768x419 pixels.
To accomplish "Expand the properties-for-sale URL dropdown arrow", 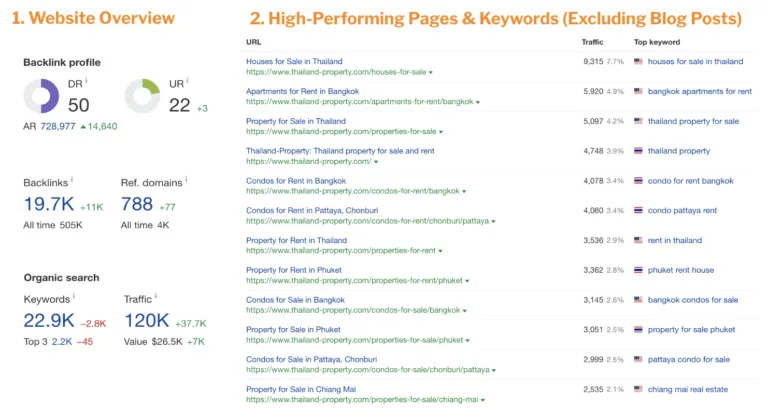I will pyautogui.click(x=441, y=132).
